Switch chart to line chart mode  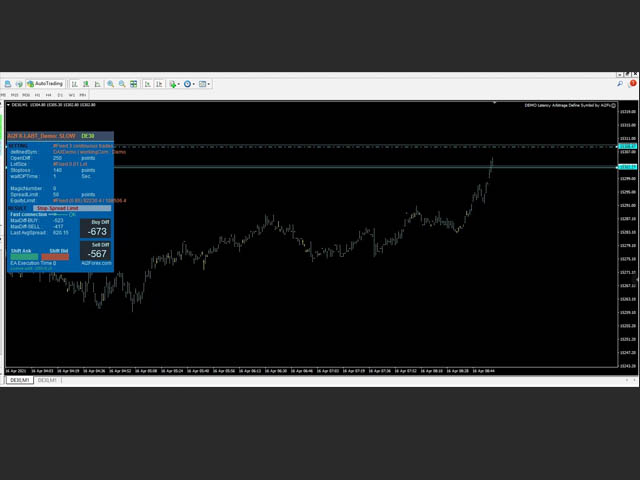tap(98, 84)
